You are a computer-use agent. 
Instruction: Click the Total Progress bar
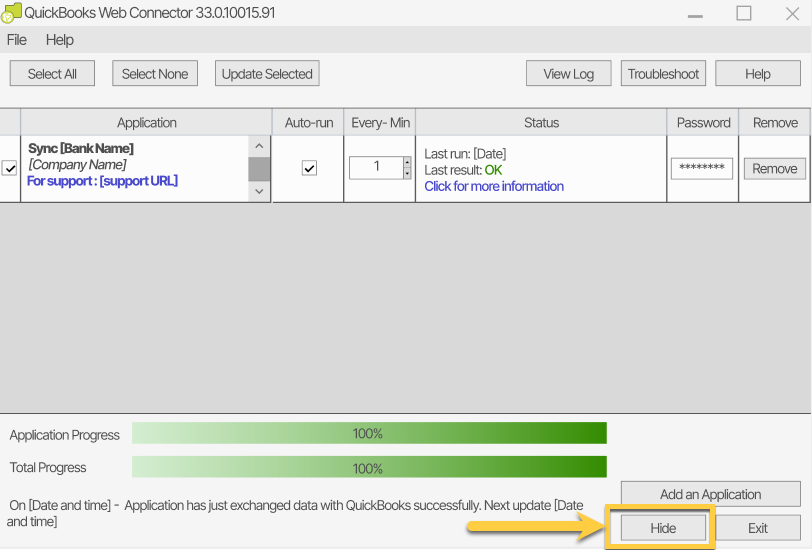[x=369, y=468]
